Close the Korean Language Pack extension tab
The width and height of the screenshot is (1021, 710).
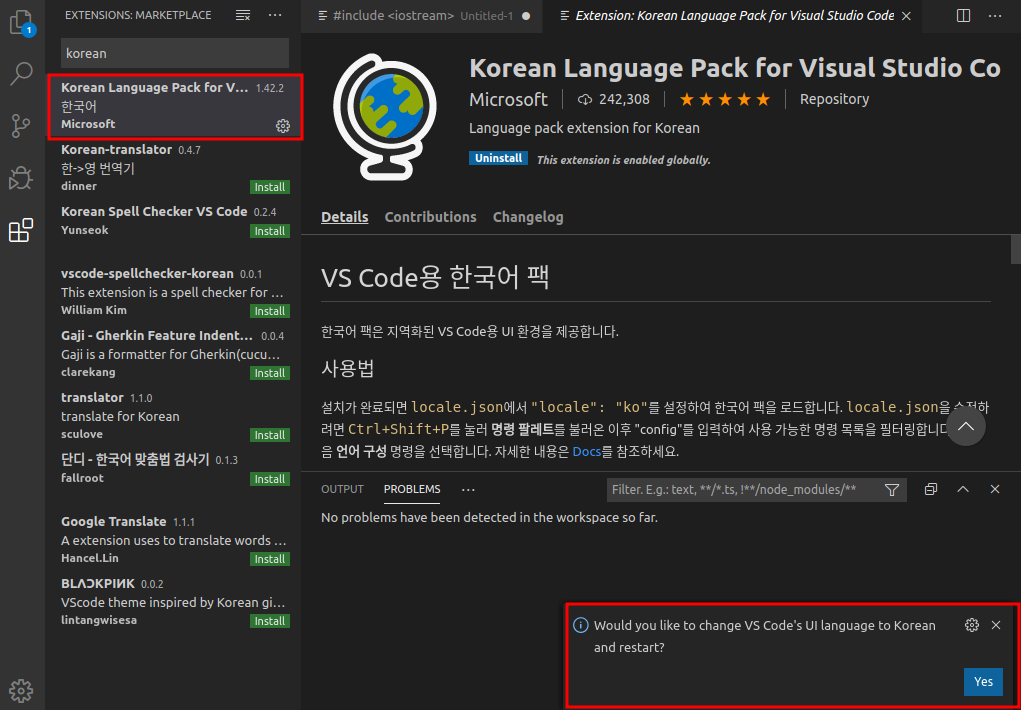pos(906,16)
